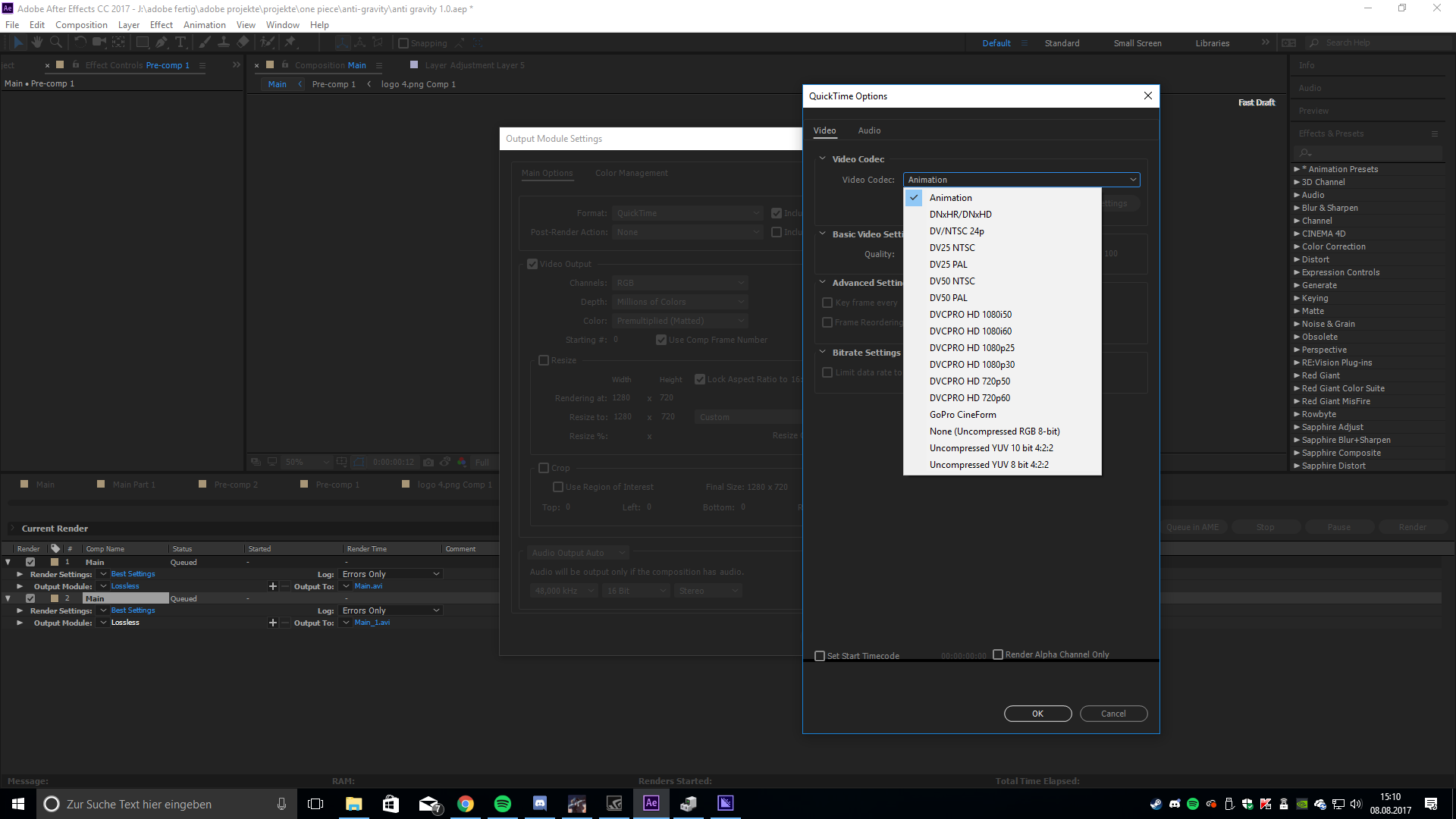Open After Effects Effect menu
This screenshot has height=819, width=1456.
(162, 24)
